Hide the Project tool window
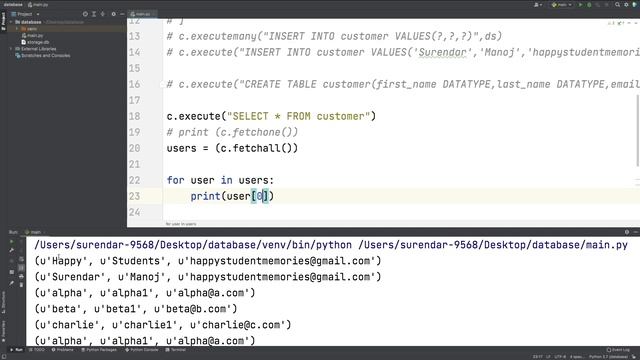 (122, 14)
